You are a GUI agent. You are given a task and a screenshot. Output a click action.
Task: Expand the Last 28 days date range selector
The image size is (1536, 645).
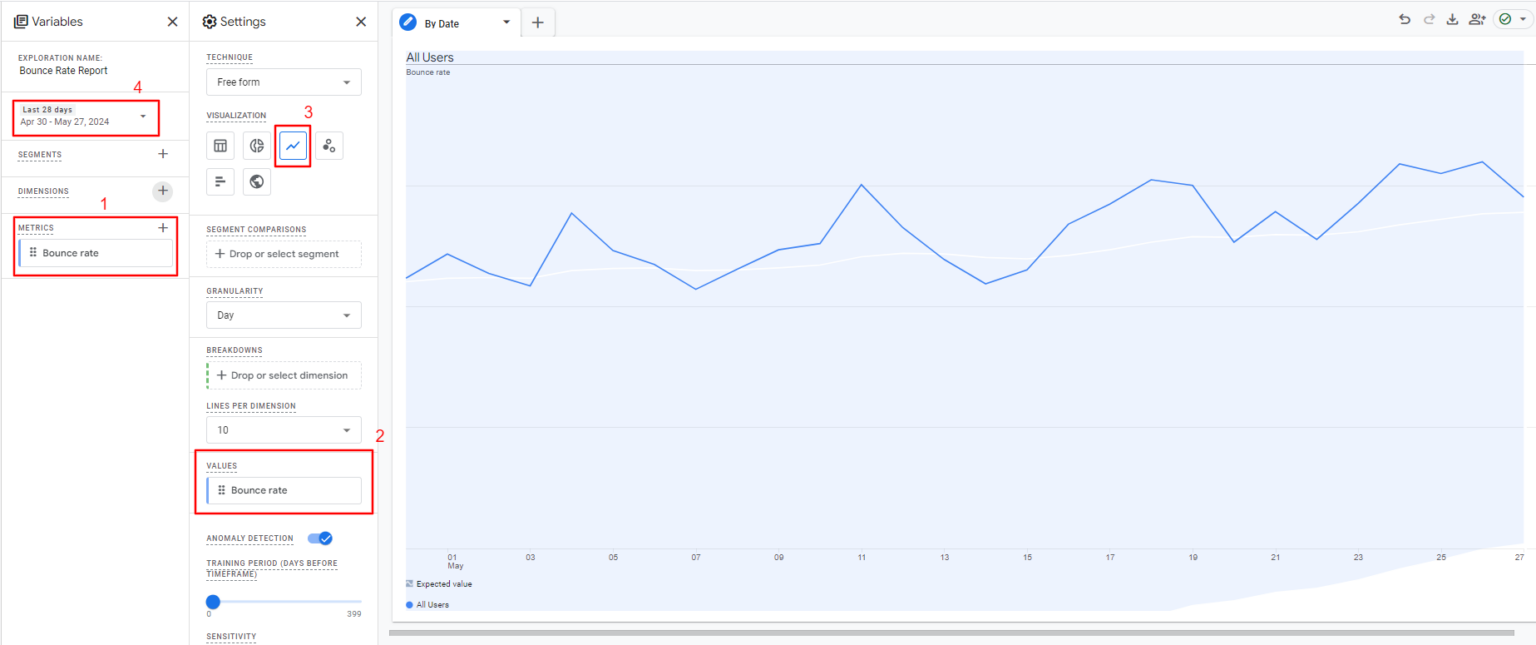pyautogui.click(x=85, y=117)
